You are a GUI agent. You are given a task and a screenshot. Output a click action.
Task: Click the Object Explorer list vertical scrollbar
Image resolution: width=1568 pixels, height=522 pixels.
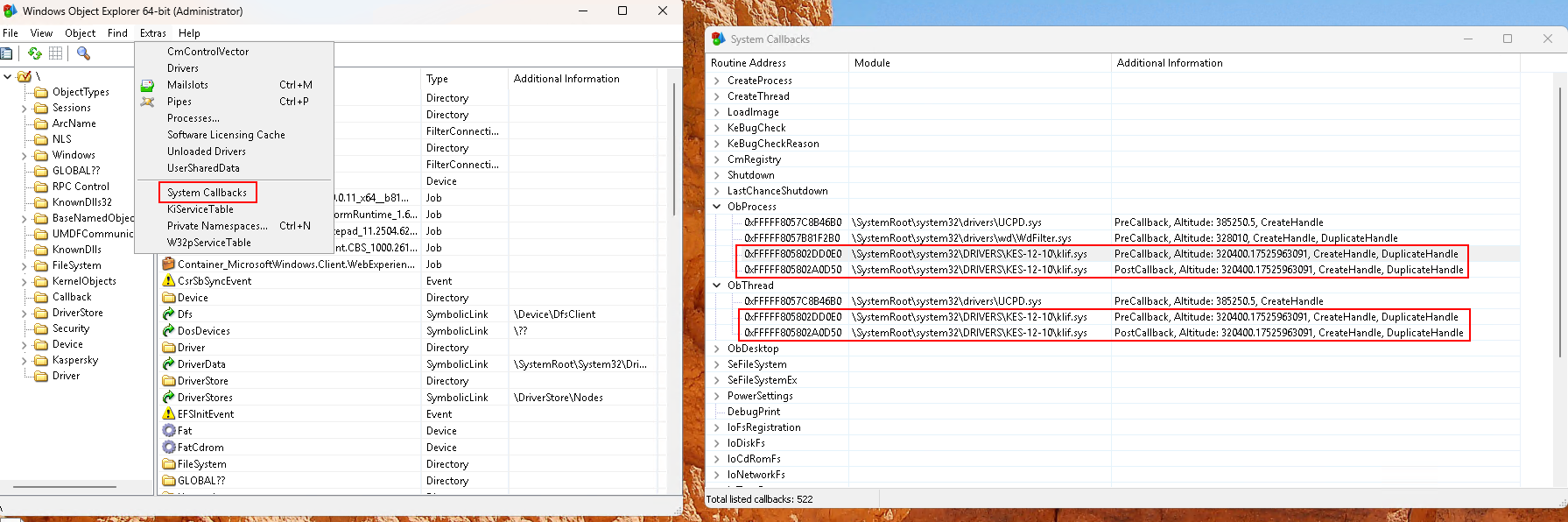pyautogui.click(x=674, y=151)
